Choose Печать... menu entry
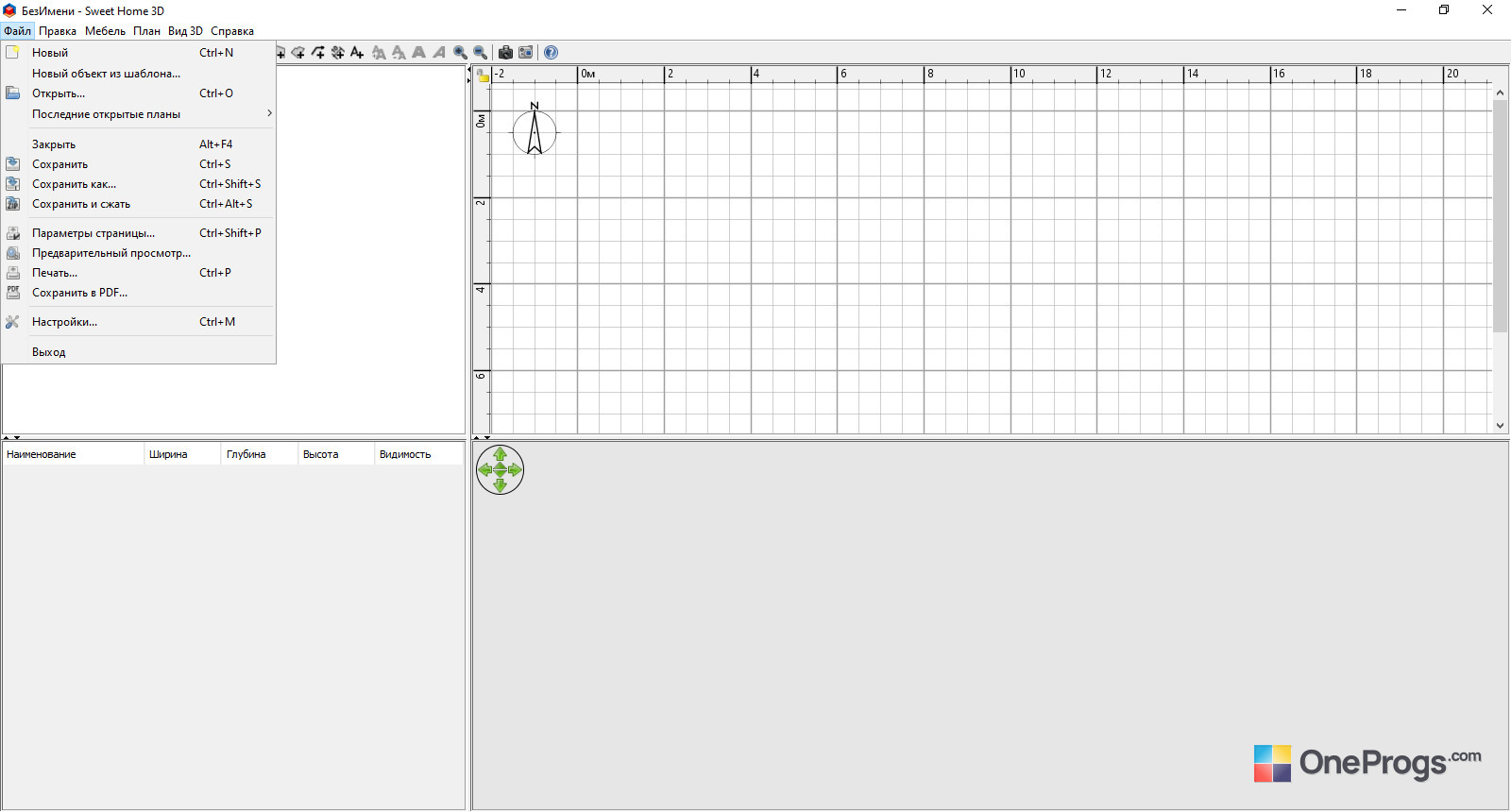The height and width of the screenshot is (812, 1511). tap(139, 273)
